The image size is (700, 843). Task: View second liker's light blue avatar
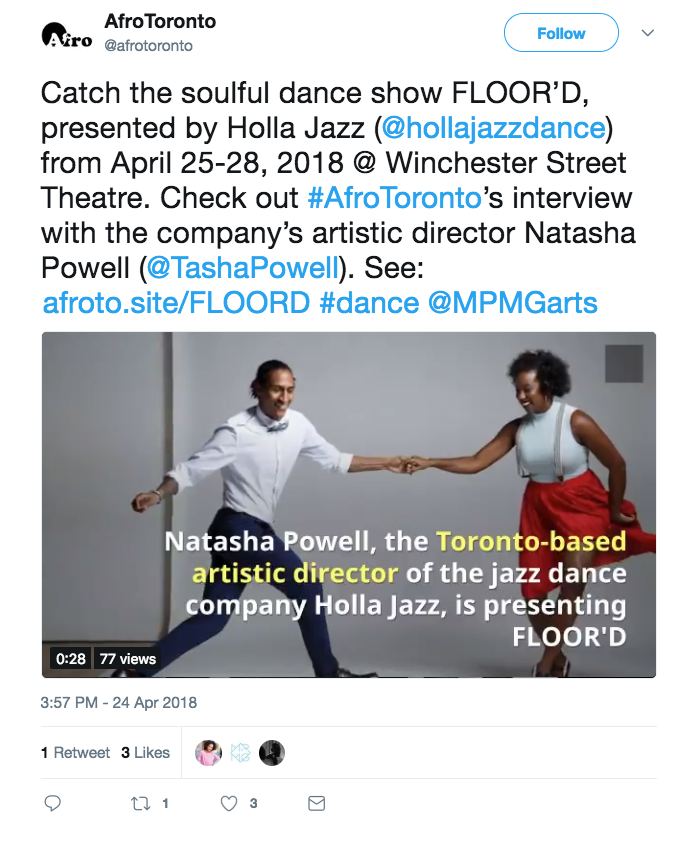coord(240,753)
